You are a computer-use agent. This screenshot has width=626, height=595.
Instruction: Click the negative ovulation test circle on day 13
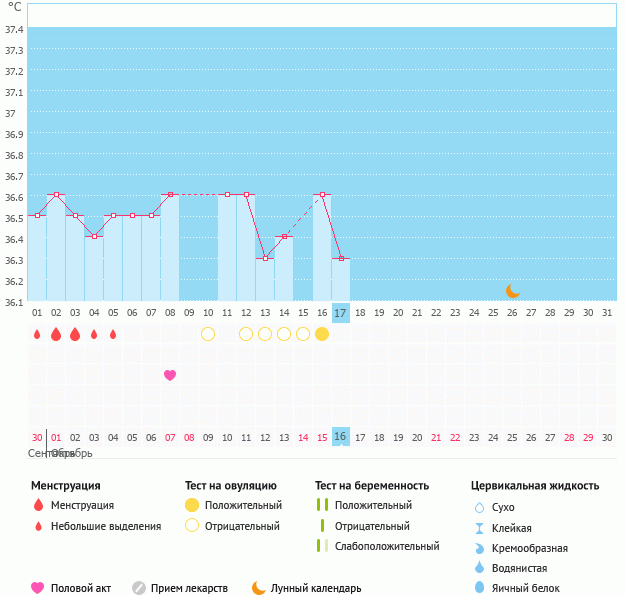pyautogui.click(x=265, y=334)
